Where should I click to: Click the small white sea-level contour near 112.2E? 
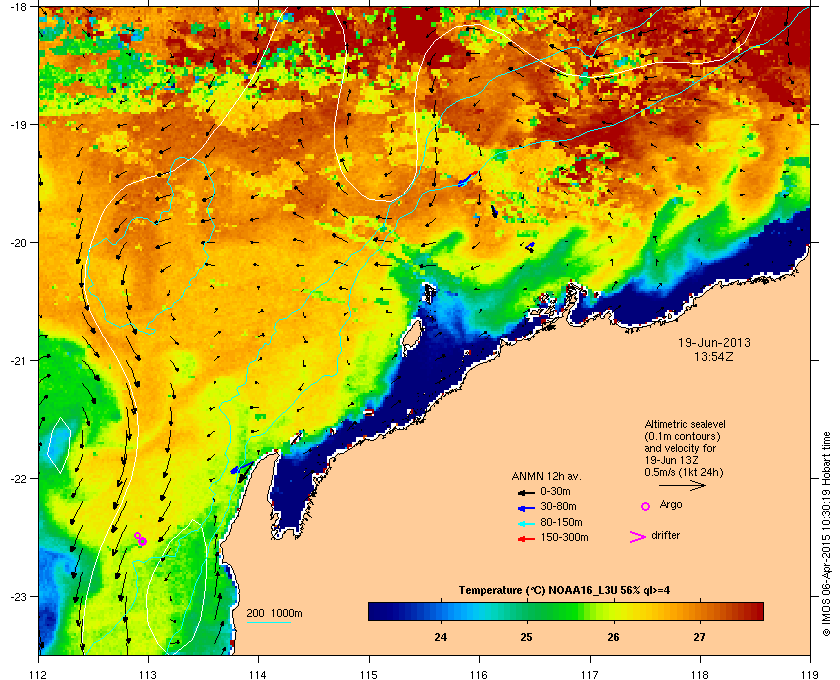point(59,445)
